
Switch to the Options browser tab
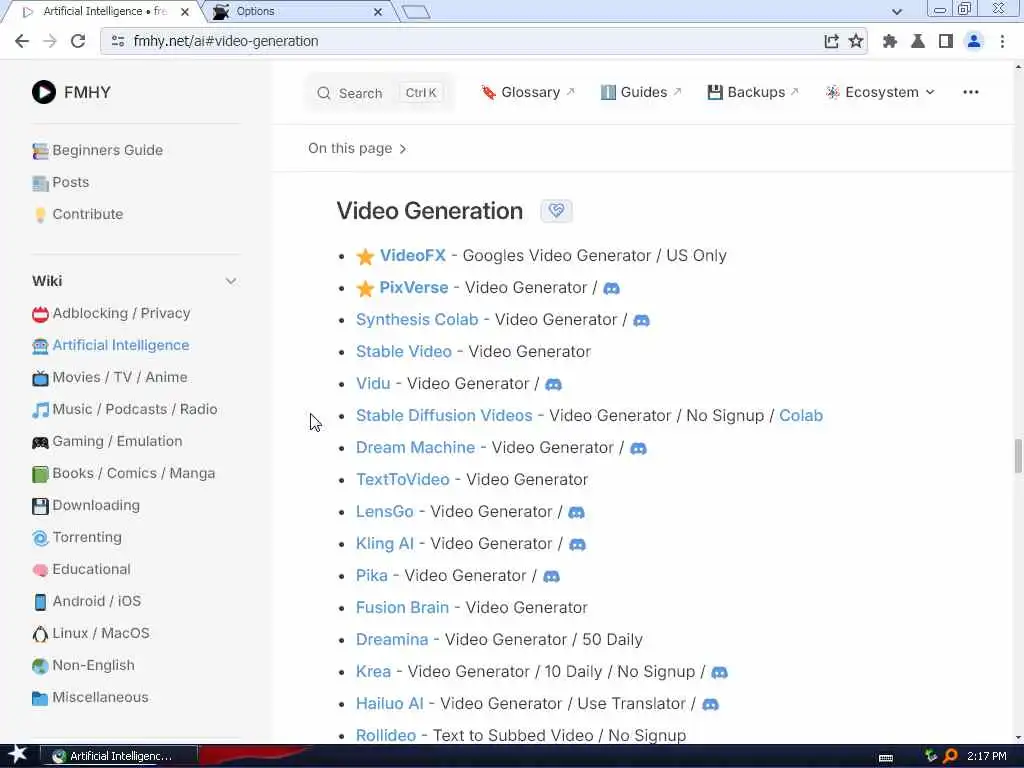[x=300, y=12]
